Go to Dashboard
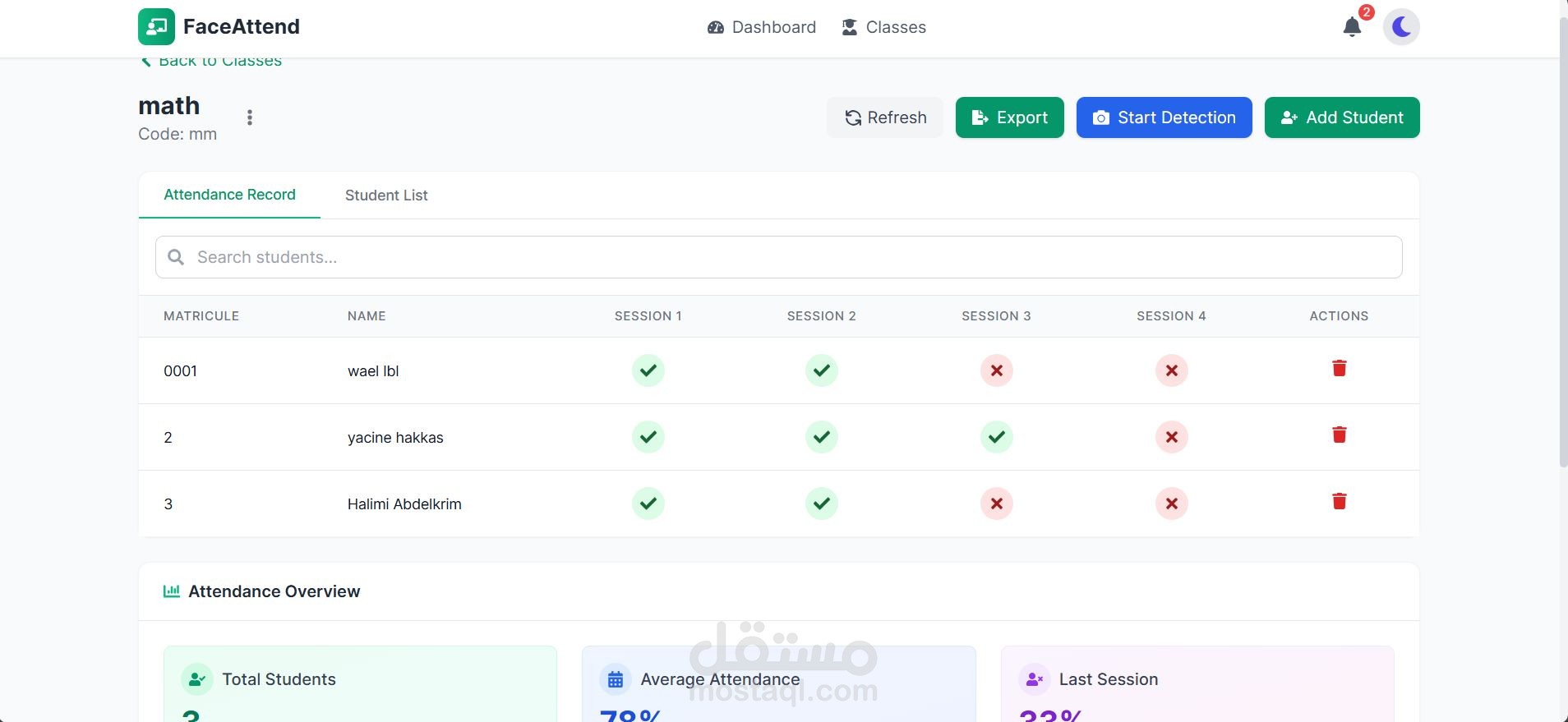The height and width of the screenshot is (722, 1568). click(761, 27)
